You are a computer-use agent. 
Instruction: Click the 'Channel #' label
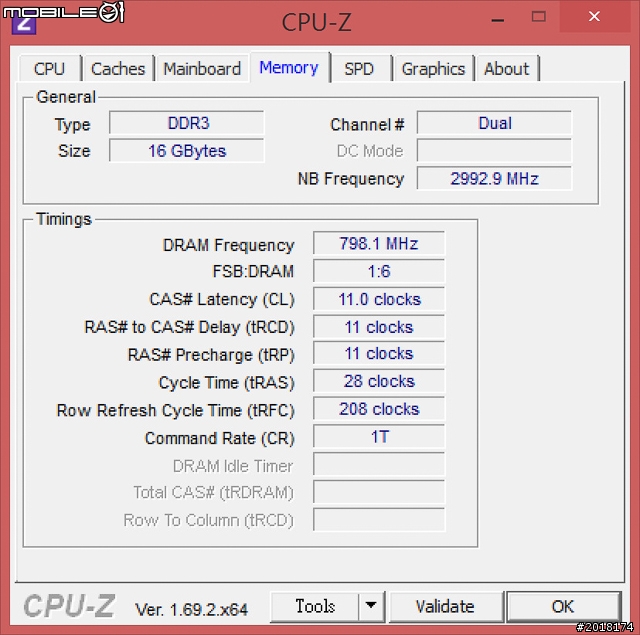[367, 124]
